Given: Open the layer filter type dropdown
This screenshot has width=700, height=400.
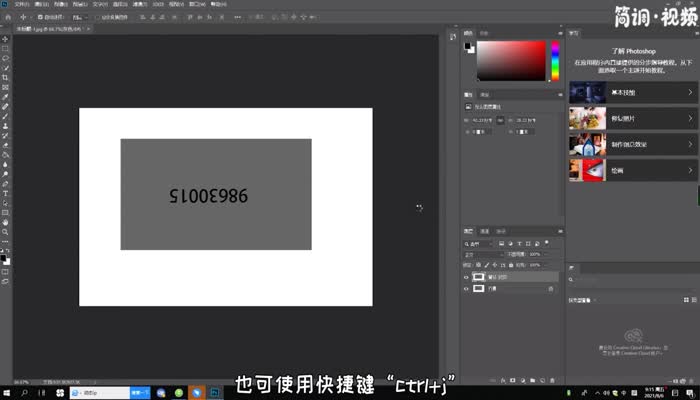Looking at the screenshot, I should [478, 243].
